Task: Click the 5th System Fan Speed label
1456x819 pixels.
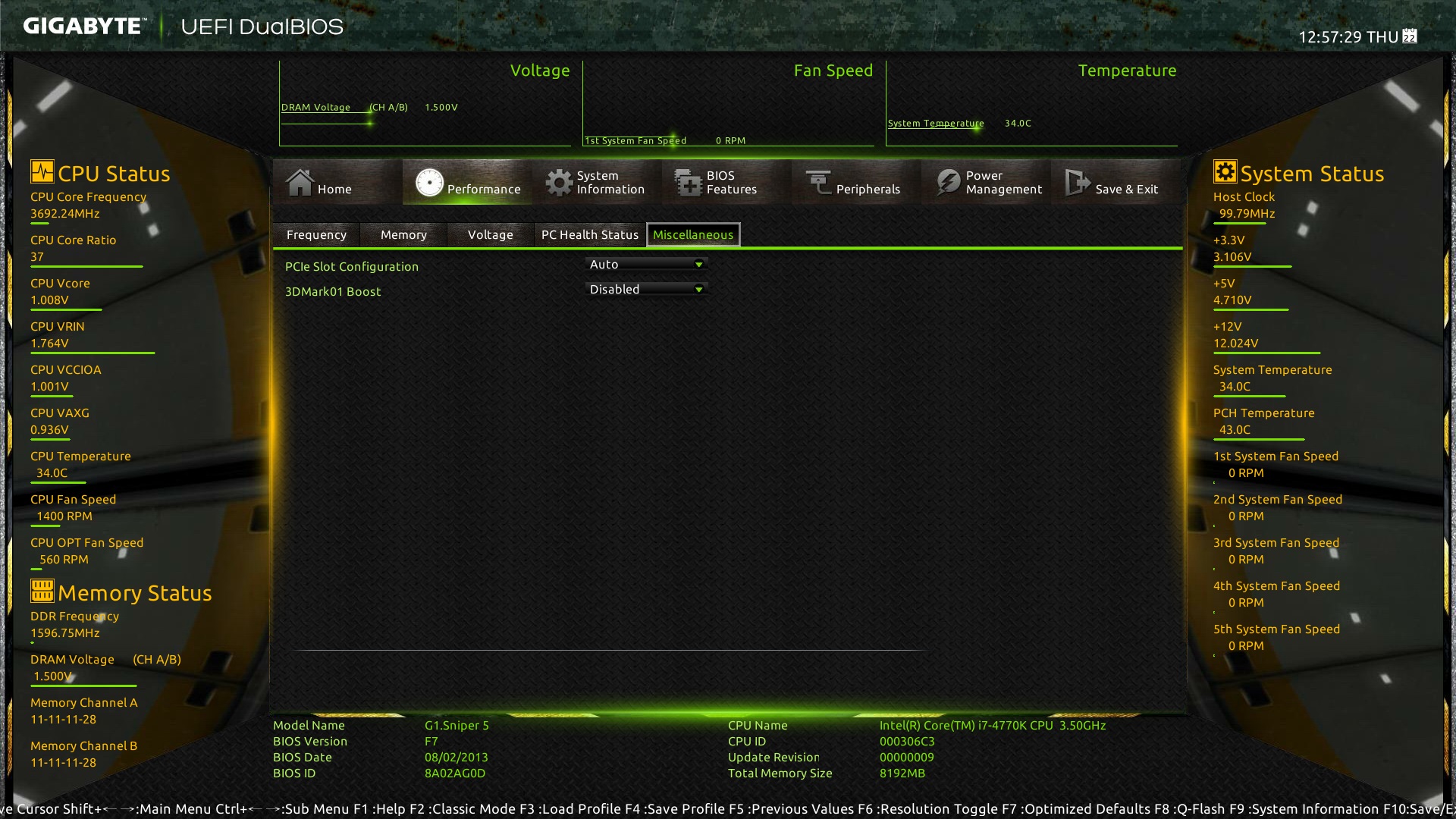Action: [1276, 629]
